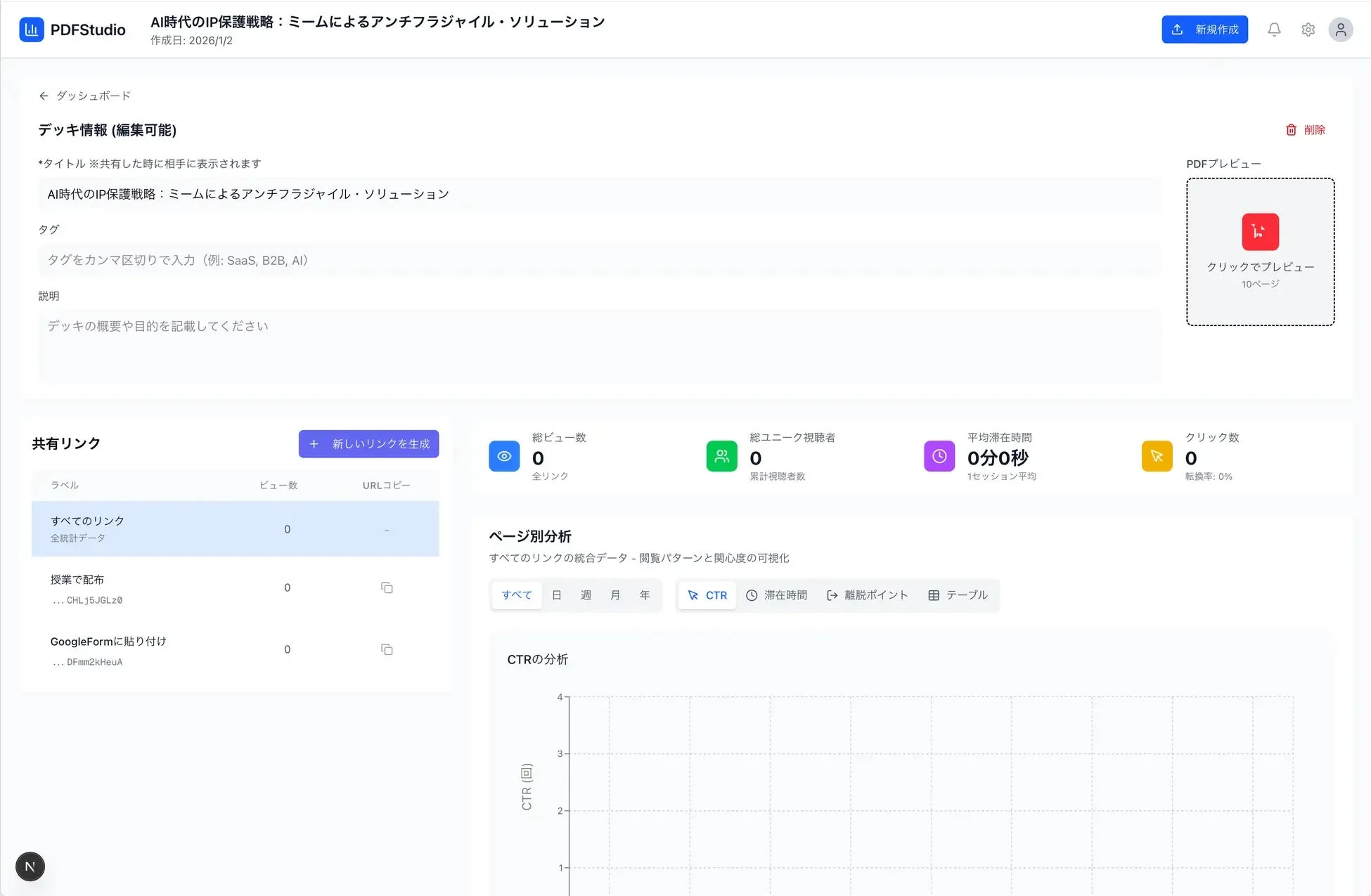This screenshot has width=1371, height=896.
Task: Click the eye icon for 総ビュー数
Action: 503,456
